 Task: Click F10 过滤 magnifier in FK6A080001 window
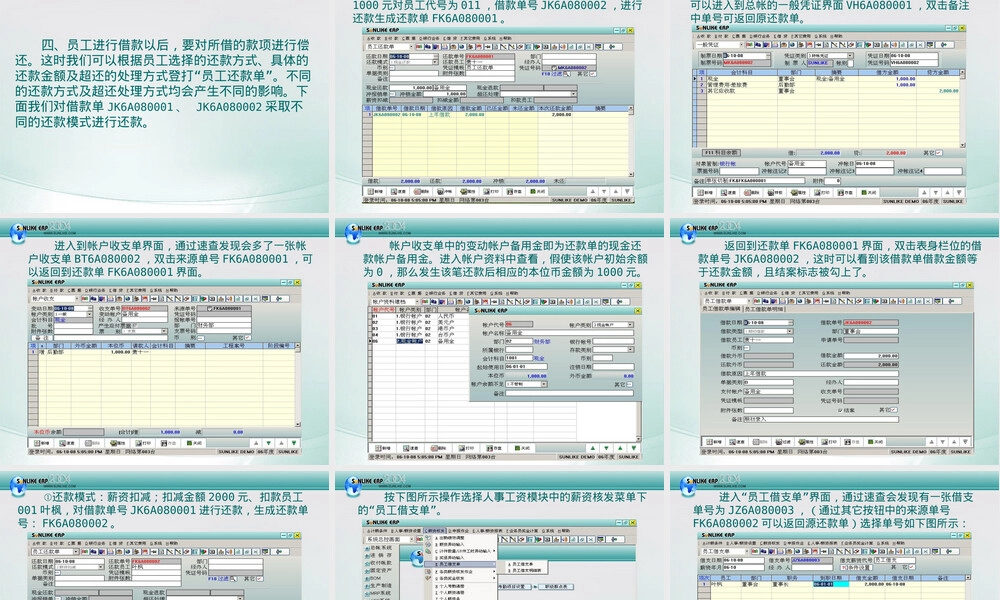click(567, 74)
